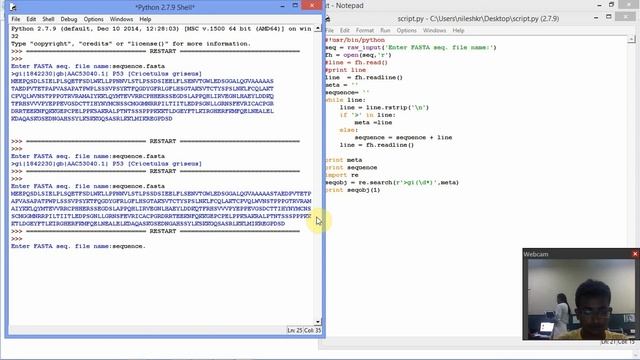Viewport: 640px width, 360px height.
Task: Click the 'Type "copyright", "credits"' information line
Action: point(131,44)
